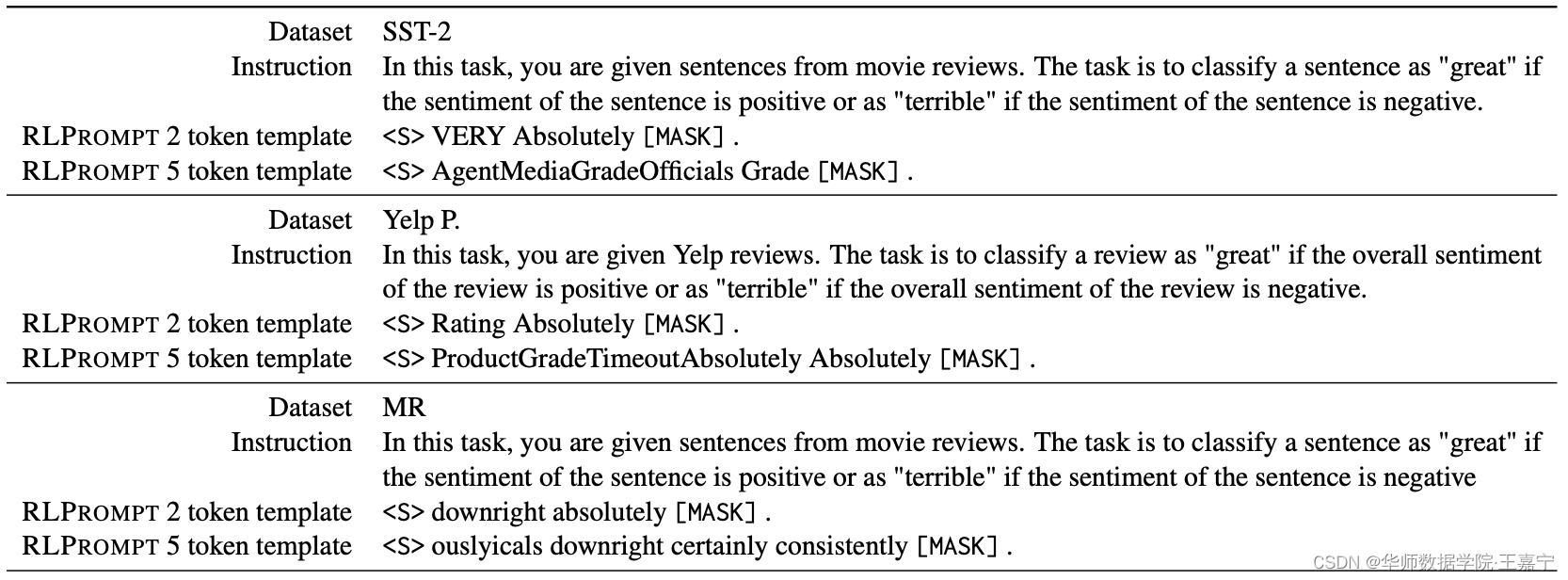Click the MR dataset name
1568x580 pixels.
point(405,408)
